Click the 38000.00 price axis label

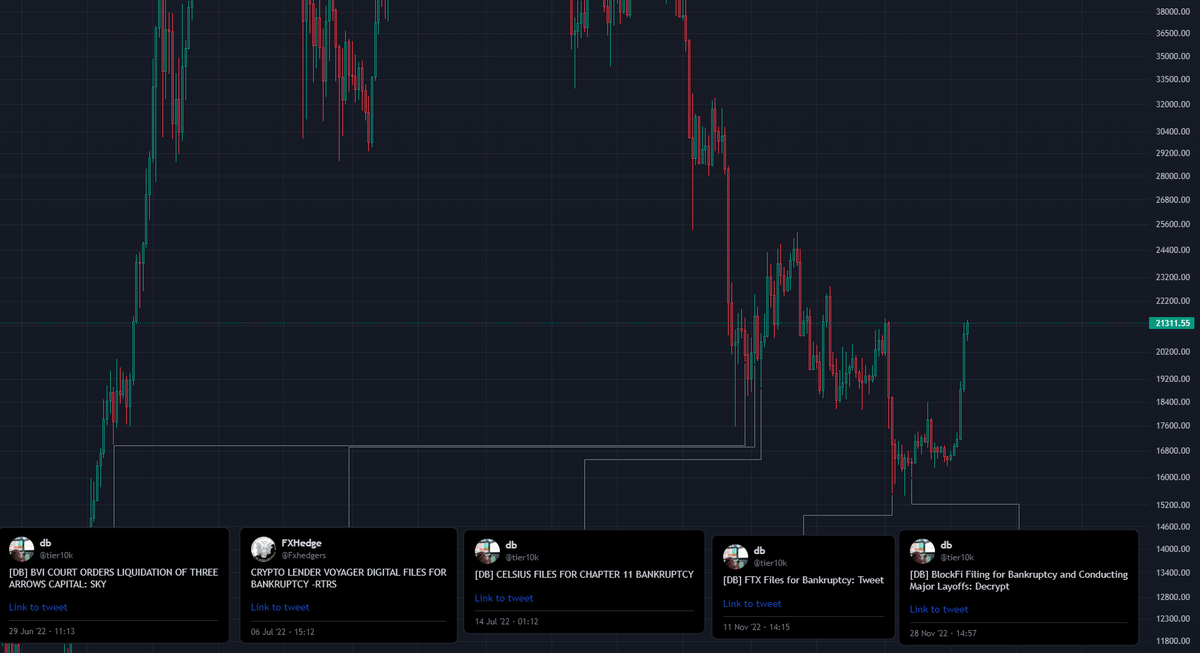pyautogui.click(x=1172, y=12)
